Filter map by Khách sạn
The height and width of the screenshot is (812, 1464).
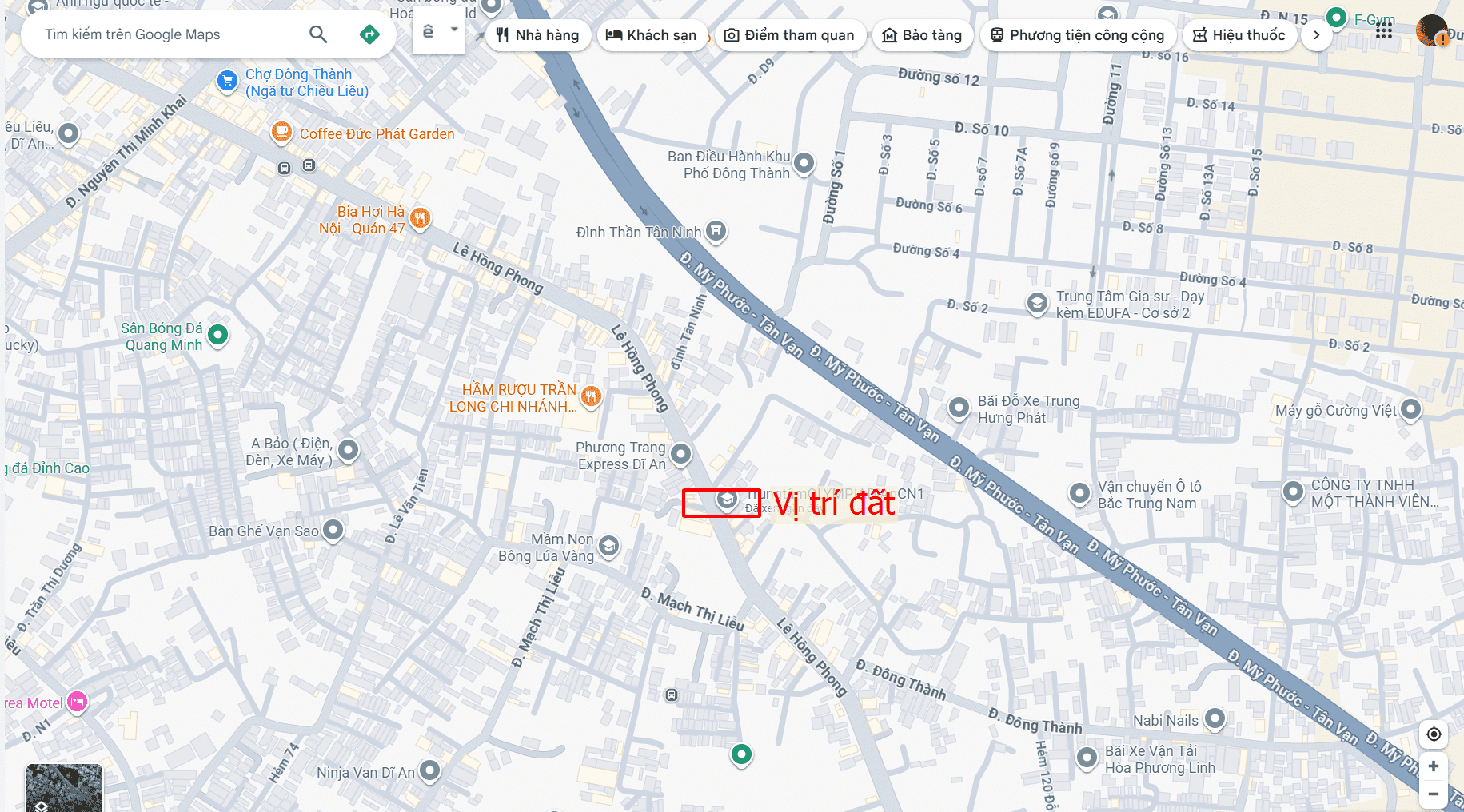(652, 35)
